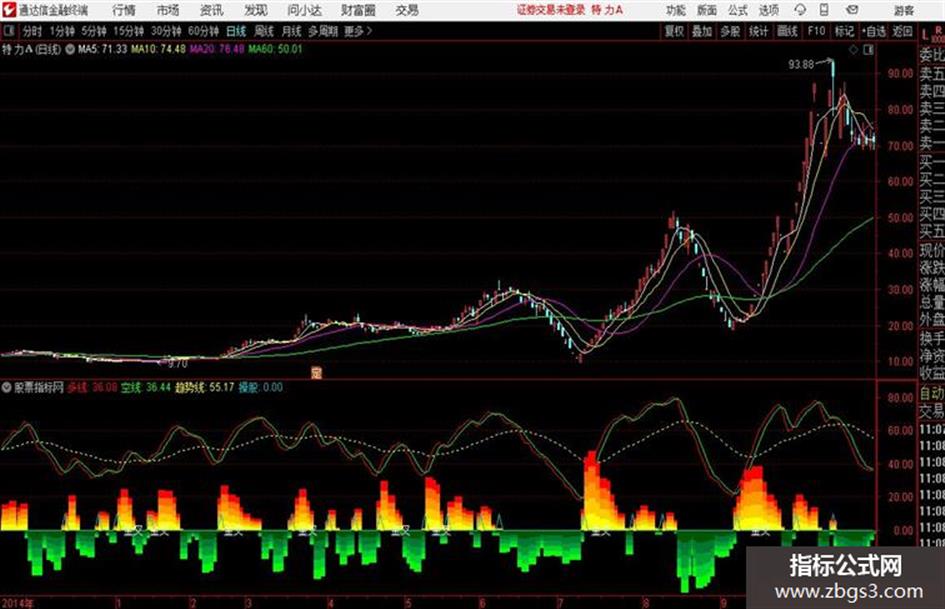Click the 游客 user label
The image size is (945, 609).
[903, 10]
